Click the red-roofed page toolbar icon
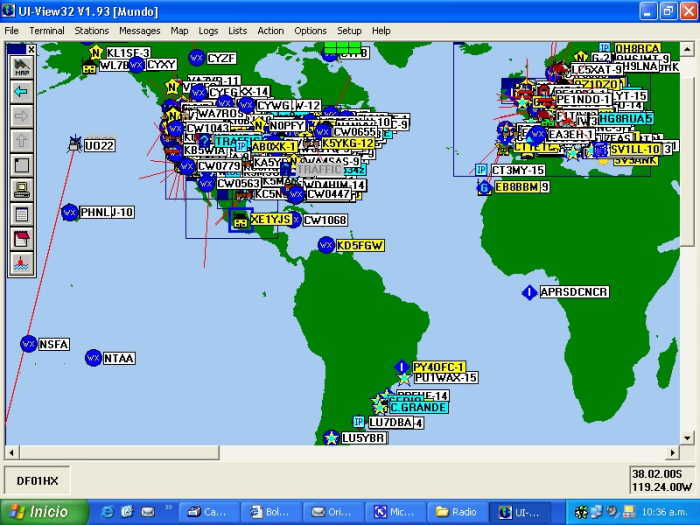700x525 pixels. (21, 239)
